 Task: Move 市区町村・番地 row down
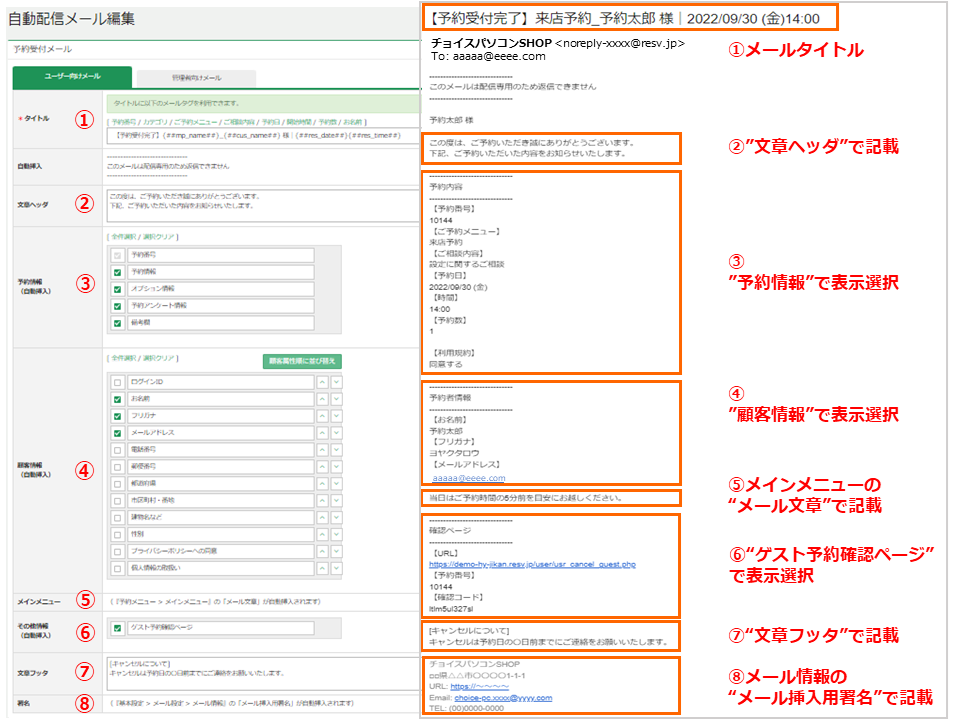pos(337,501)
